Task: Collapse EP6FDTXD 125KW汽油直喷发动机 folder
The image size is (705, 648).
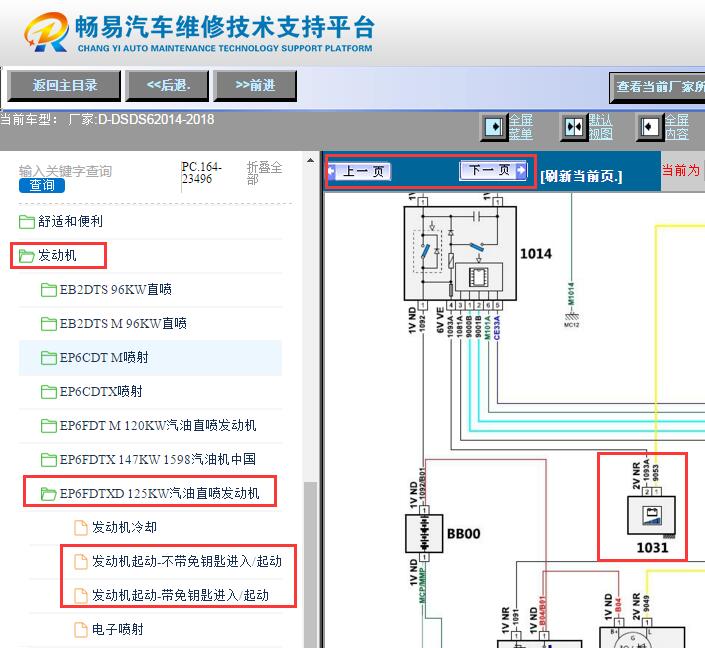Action: click(x=159, y=493)
